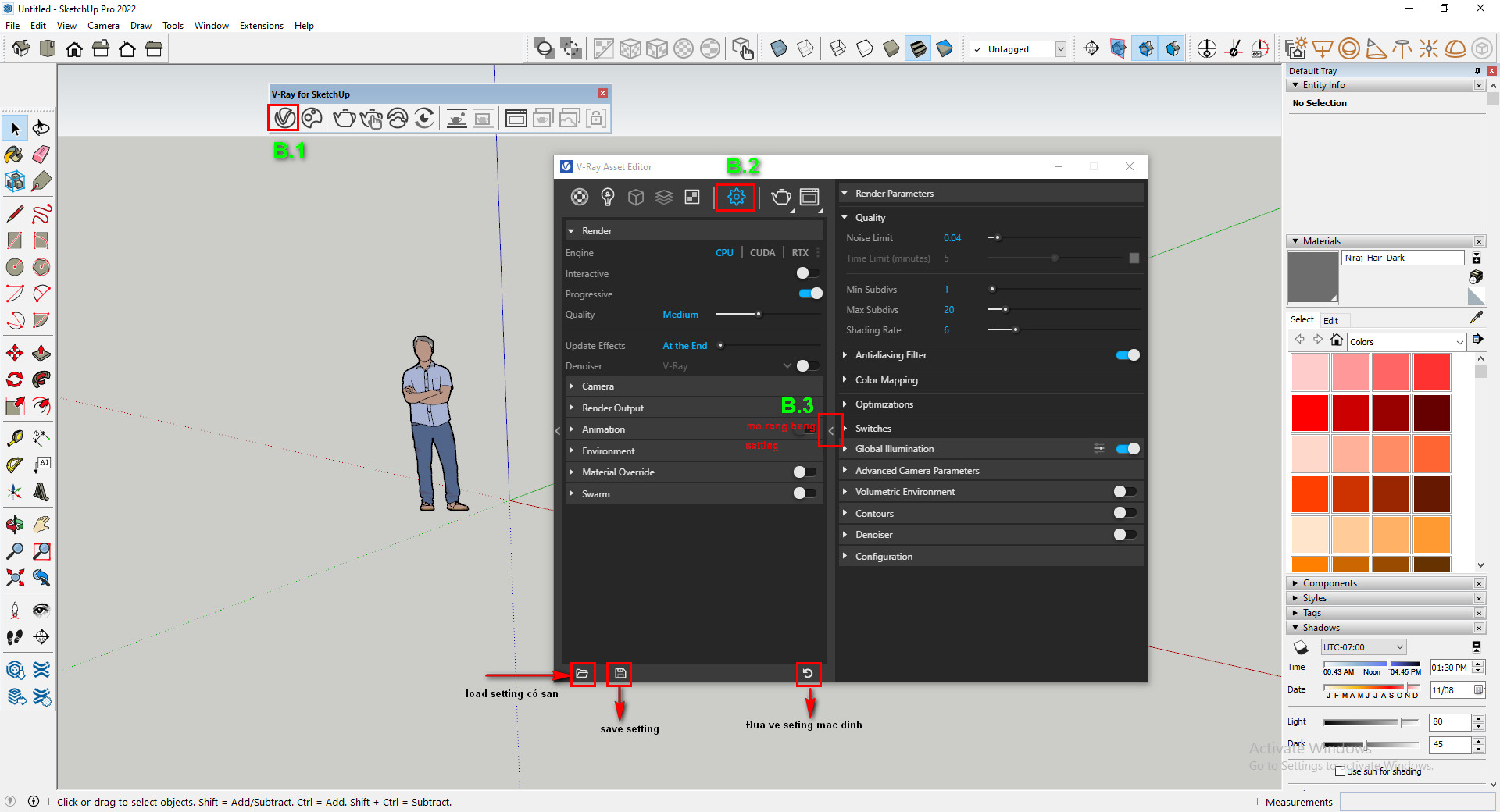Select the Paint Bucket tool in SketchUp
This screenshot has height=812, width=1500.
(13, 155)
